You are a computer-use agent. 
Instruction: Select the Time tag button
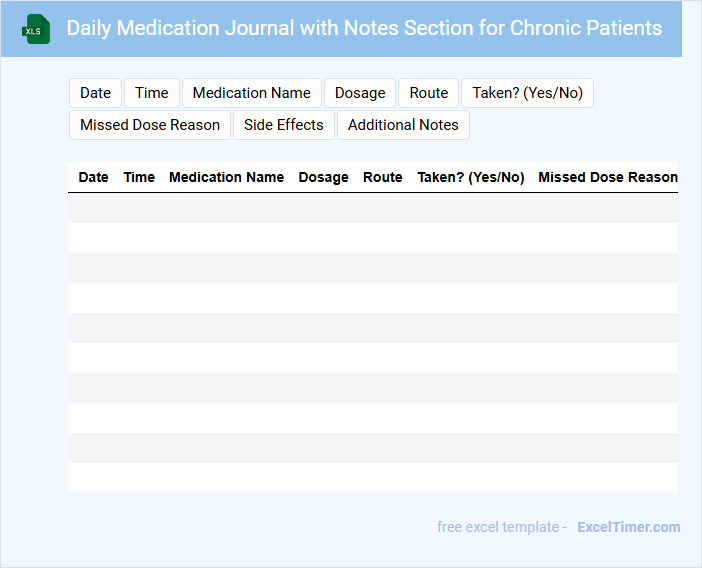pyautogui.click(x=152, y=93)
